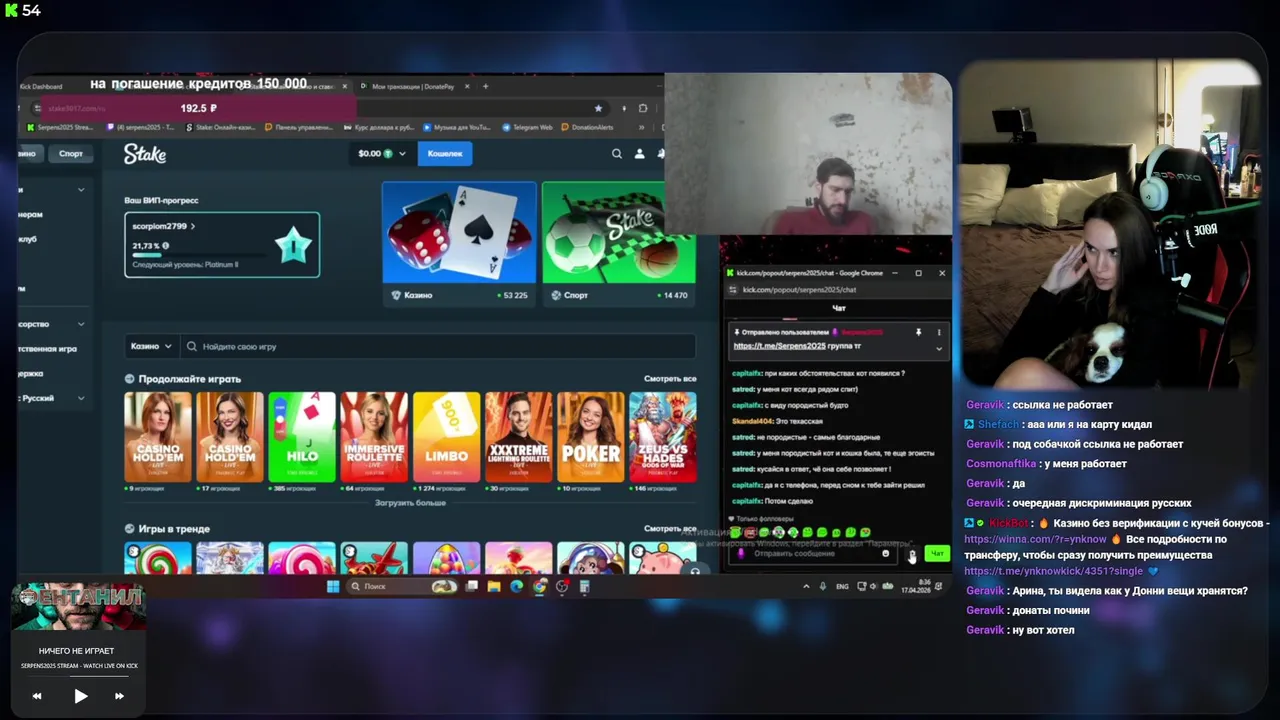Select the Спорт tab in Stake header
Image resolution: width=1280 pixels, height=720 pixels.
coord(71,154)
